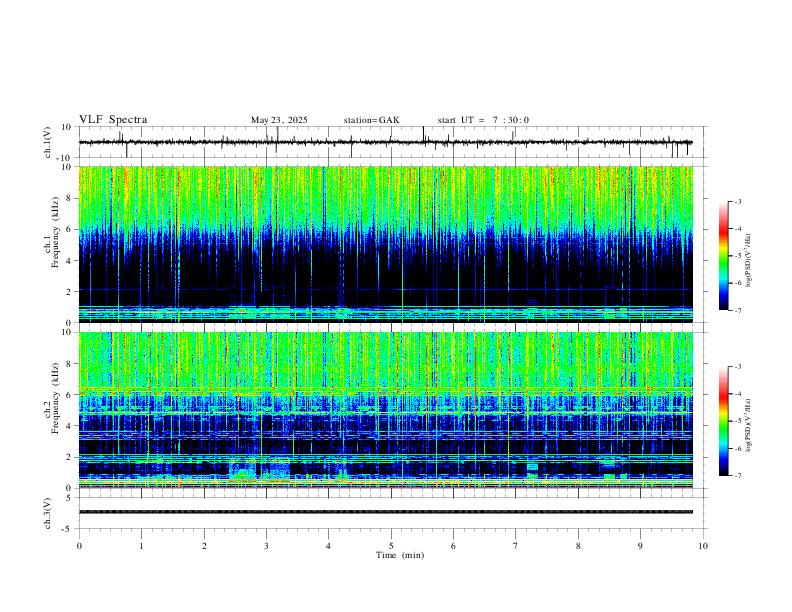
Task: Click the ch.2 spectrogram color scale bar
Action: [x=723, y=421]
